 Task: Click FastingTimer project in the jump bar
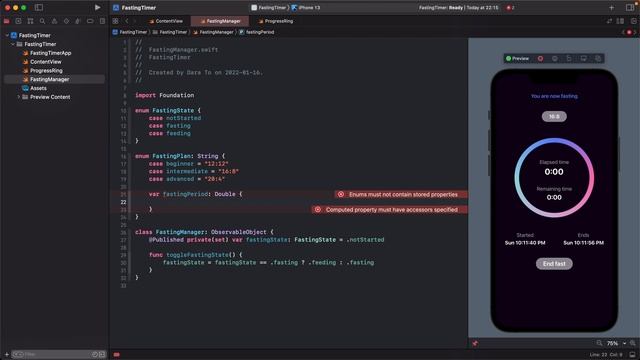coord(130,32)
